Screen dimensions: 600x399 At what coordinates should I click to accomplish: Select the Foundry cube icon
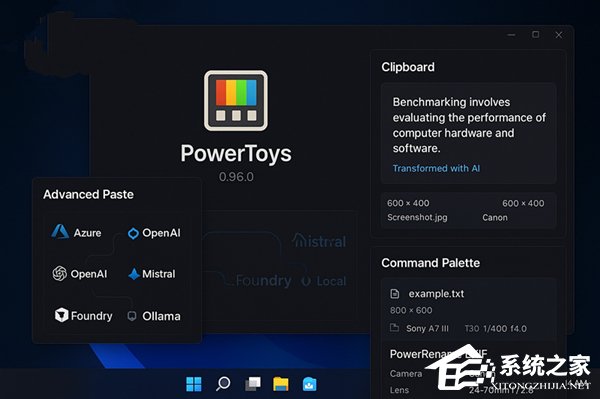tap(61, 315)
